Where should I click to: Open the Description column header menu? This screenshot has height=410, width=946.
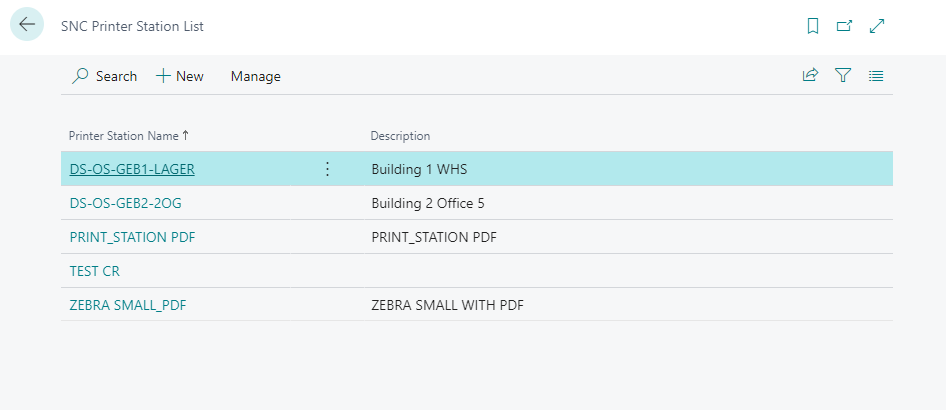click(400, 135)
